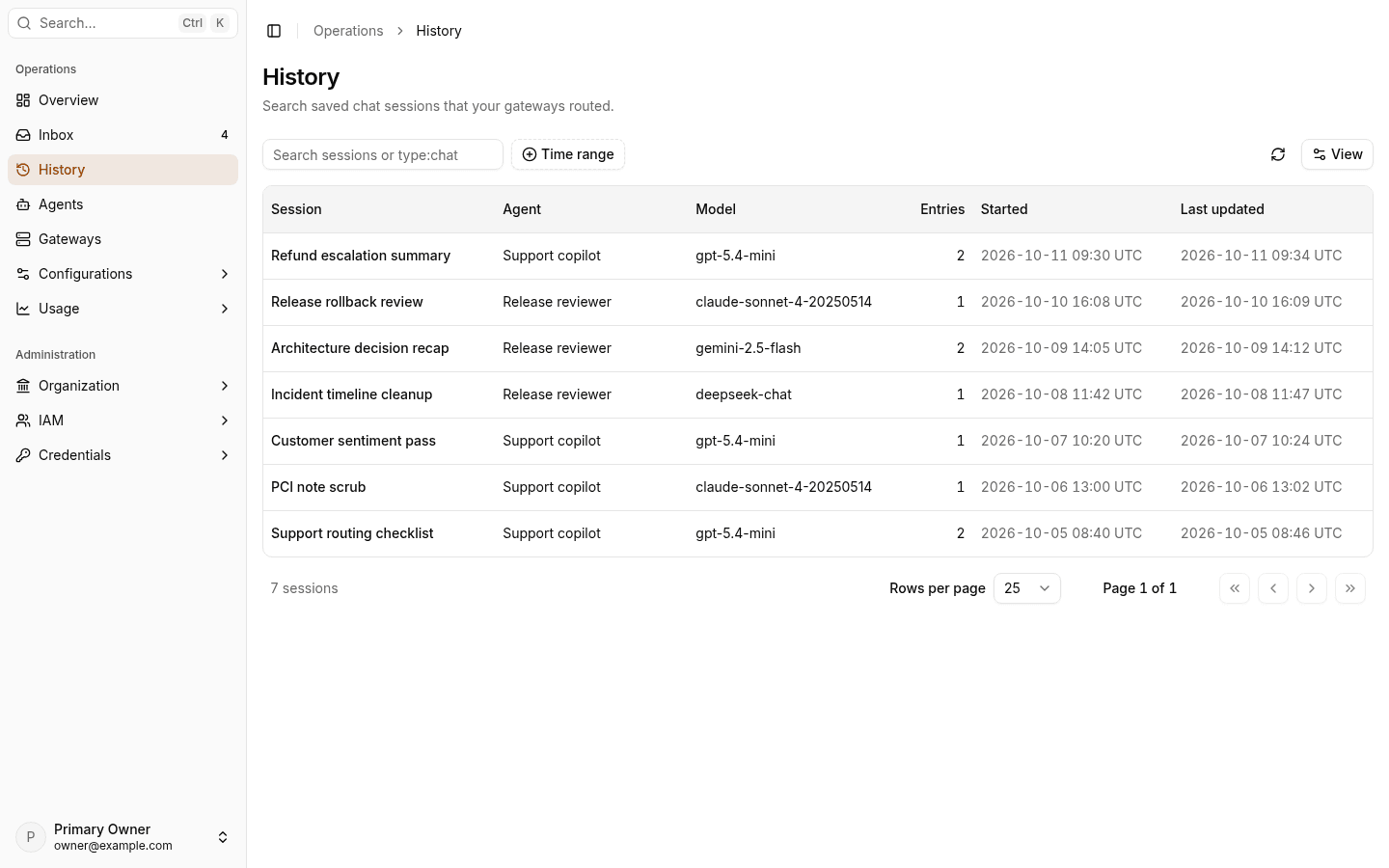Click the gemini-2.5-flash model cell

[749, 348]
